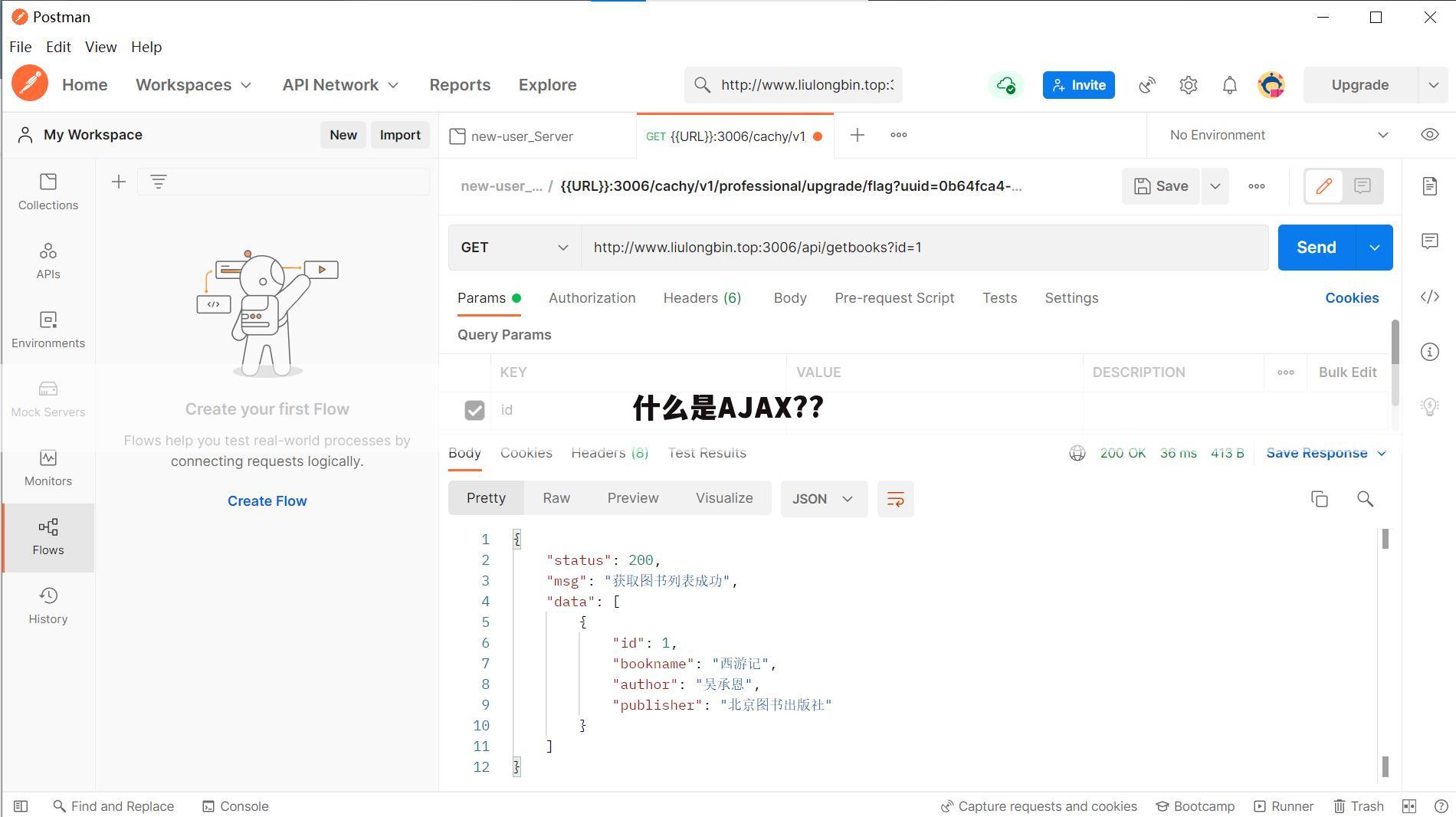
Task: Copy the response body with copy icon
Action: (x=1319, y=499)
